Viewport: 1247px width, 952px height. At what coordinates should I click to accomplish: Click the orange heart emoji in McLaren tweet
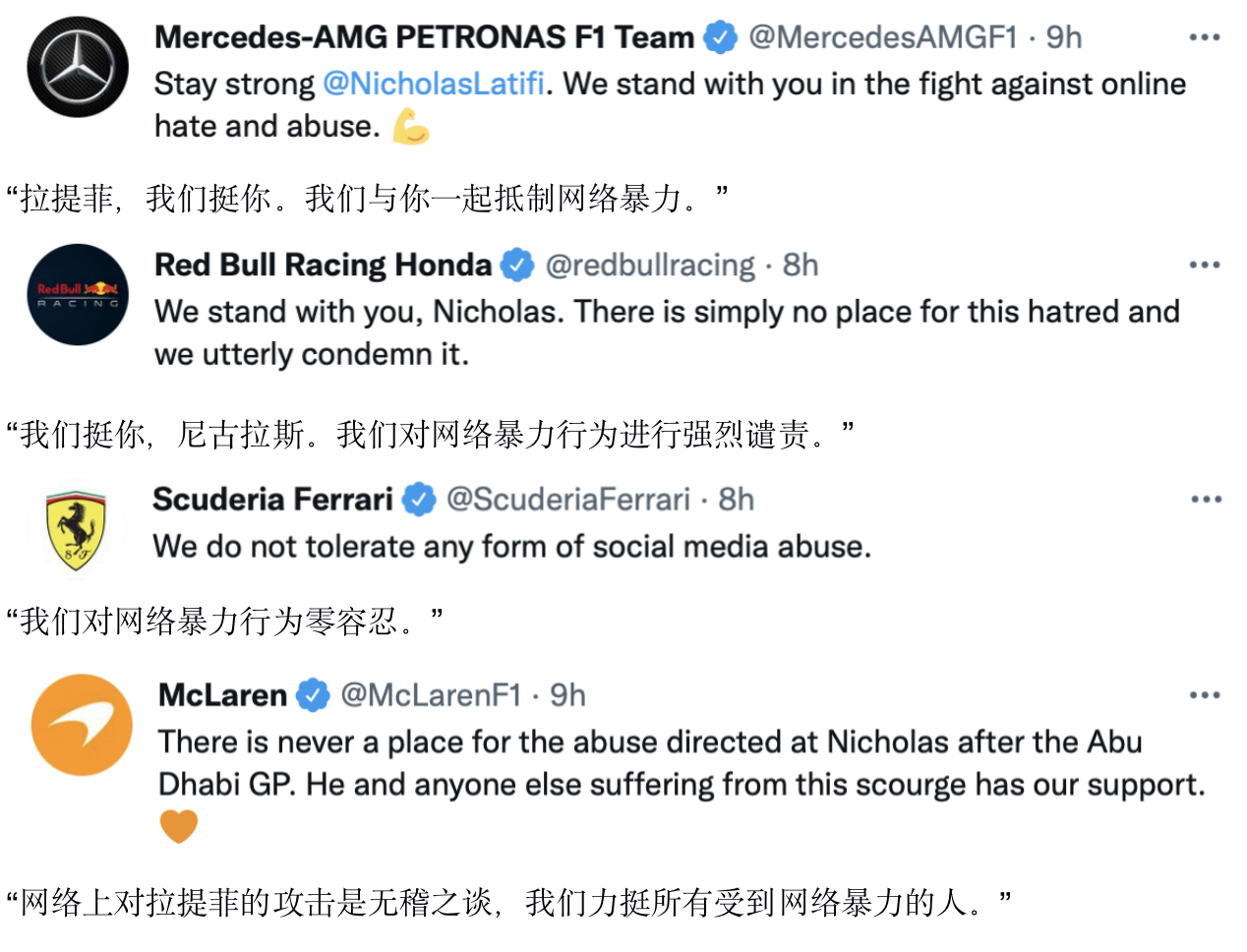point(179,826)
